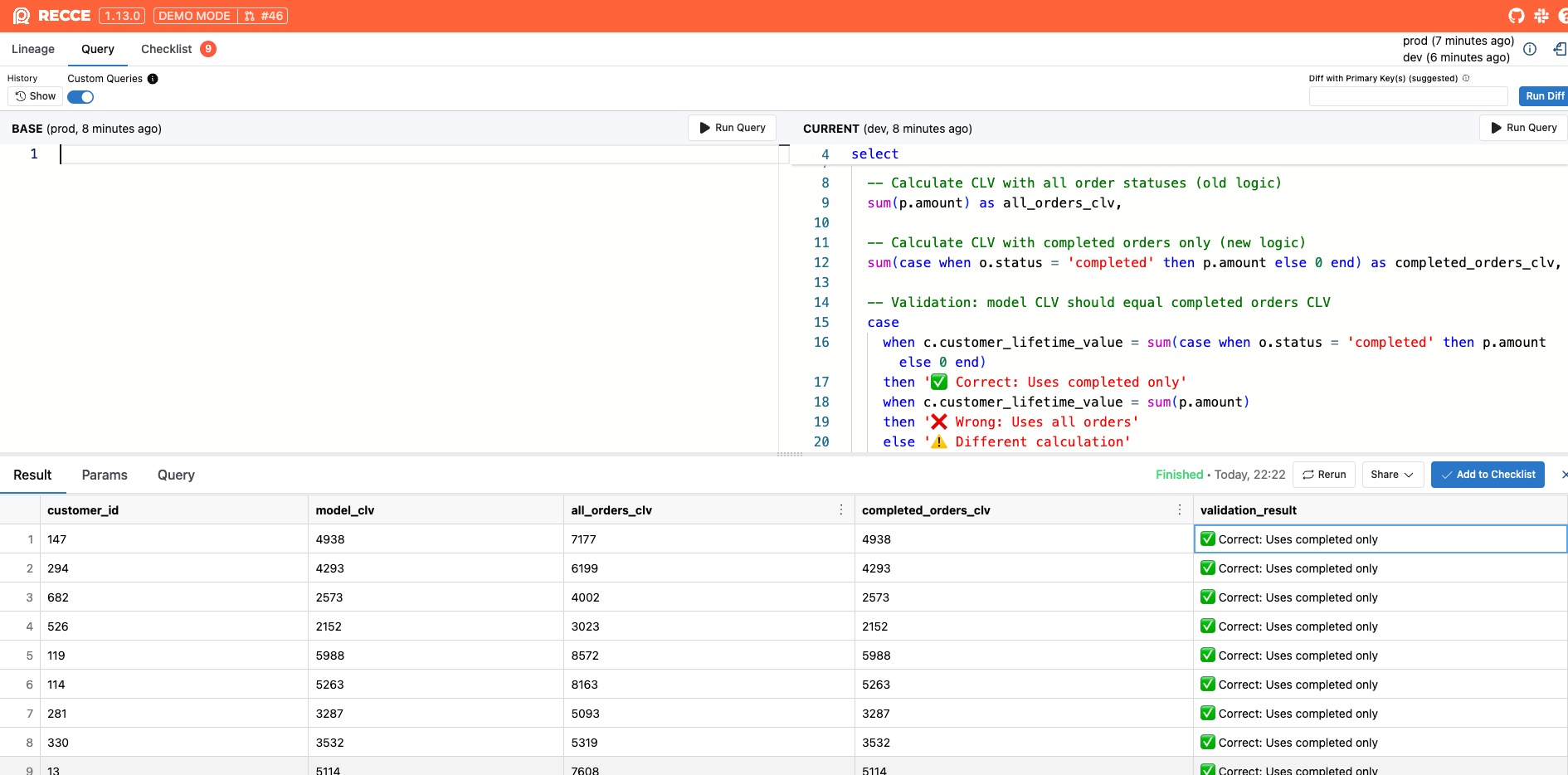Select customer_id cell 147
1568x775 pixels.
coord(174,539)
